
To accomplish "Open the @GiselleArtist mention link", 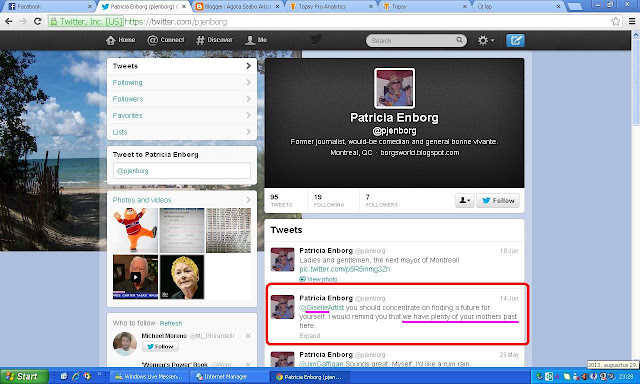I will 322,307.
